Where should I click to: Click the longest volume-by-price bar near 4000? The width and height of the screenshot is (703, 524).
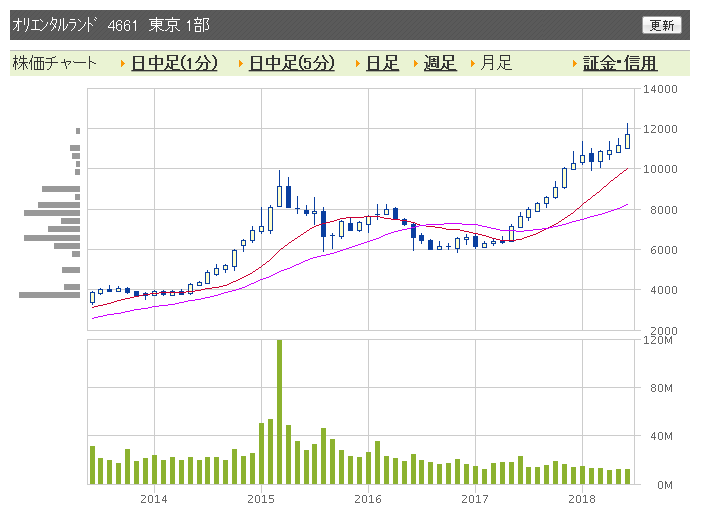click(x=49, y=295)
